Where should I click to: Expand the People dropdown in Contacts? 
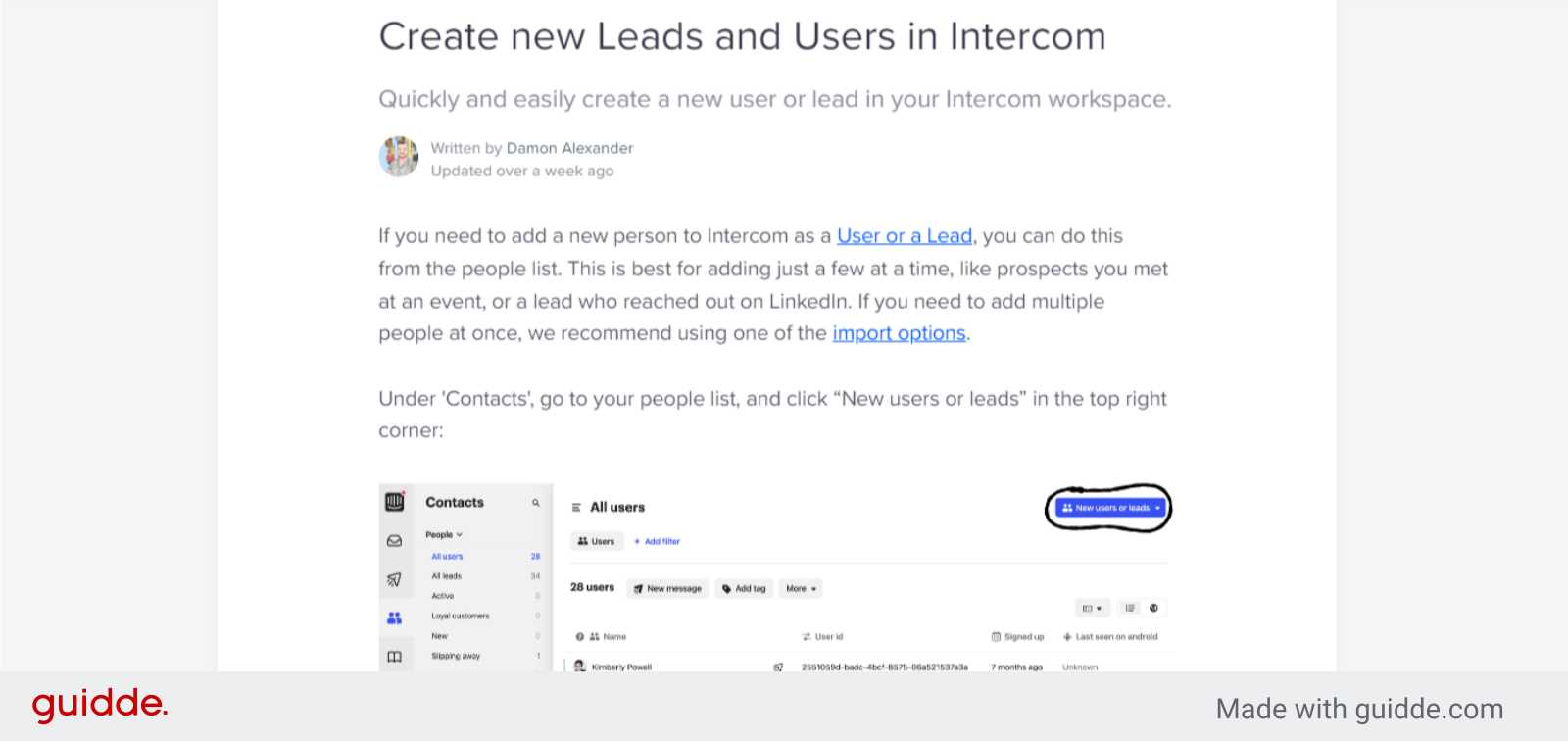(x=444, y=535)
